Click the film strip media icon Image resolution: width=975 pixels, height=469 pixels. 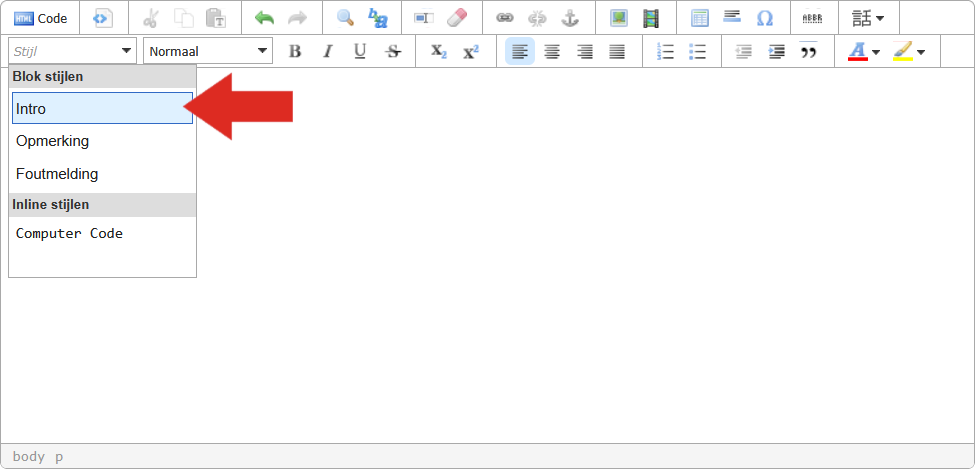pyautogui.click(x=651, y=18)
